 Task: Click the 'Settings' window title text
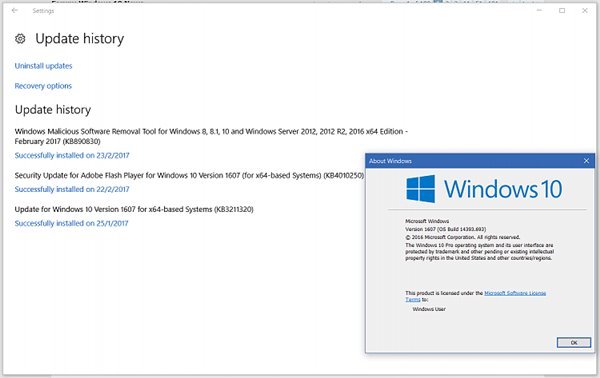pos(43,11)
